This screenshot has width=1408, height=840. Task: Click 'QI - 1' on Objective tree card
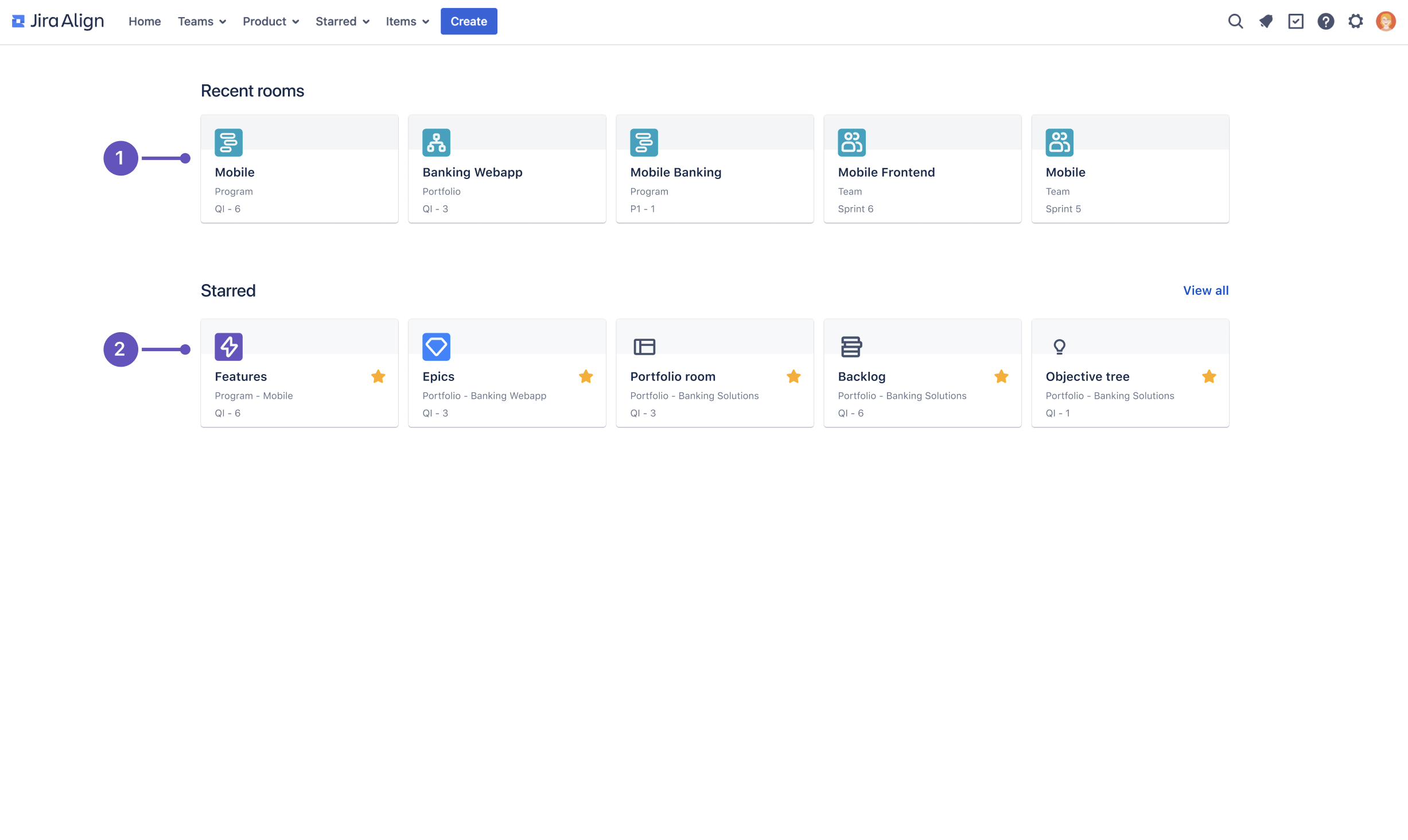tap(1057, 413)
